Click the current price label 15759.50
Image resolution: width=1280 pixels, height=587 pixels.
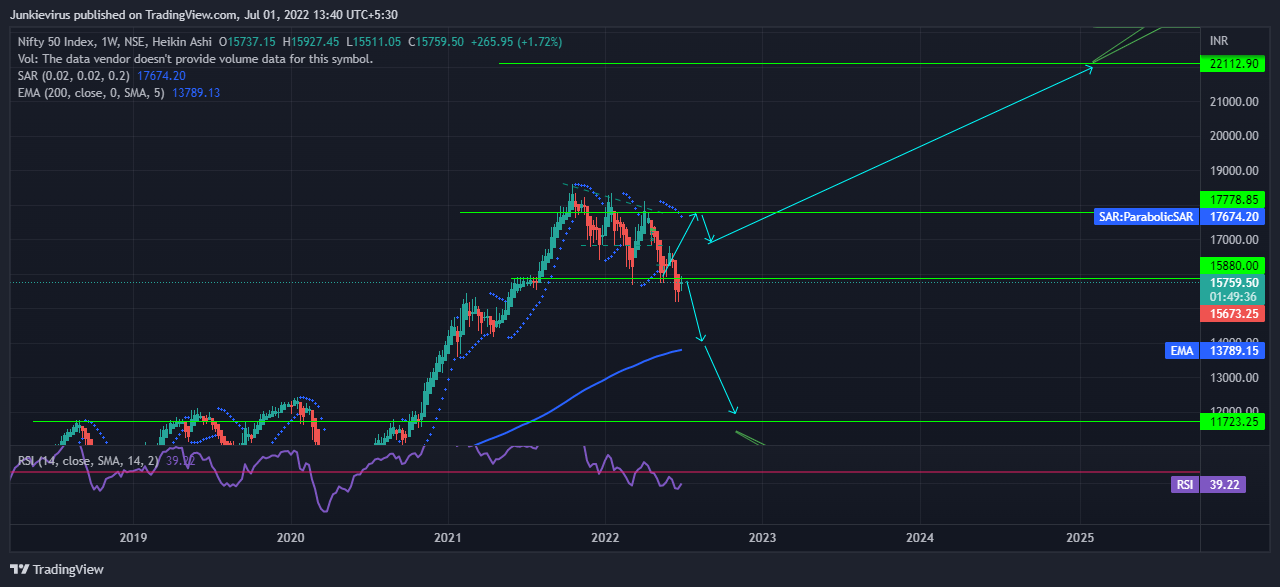(1231, 283)
